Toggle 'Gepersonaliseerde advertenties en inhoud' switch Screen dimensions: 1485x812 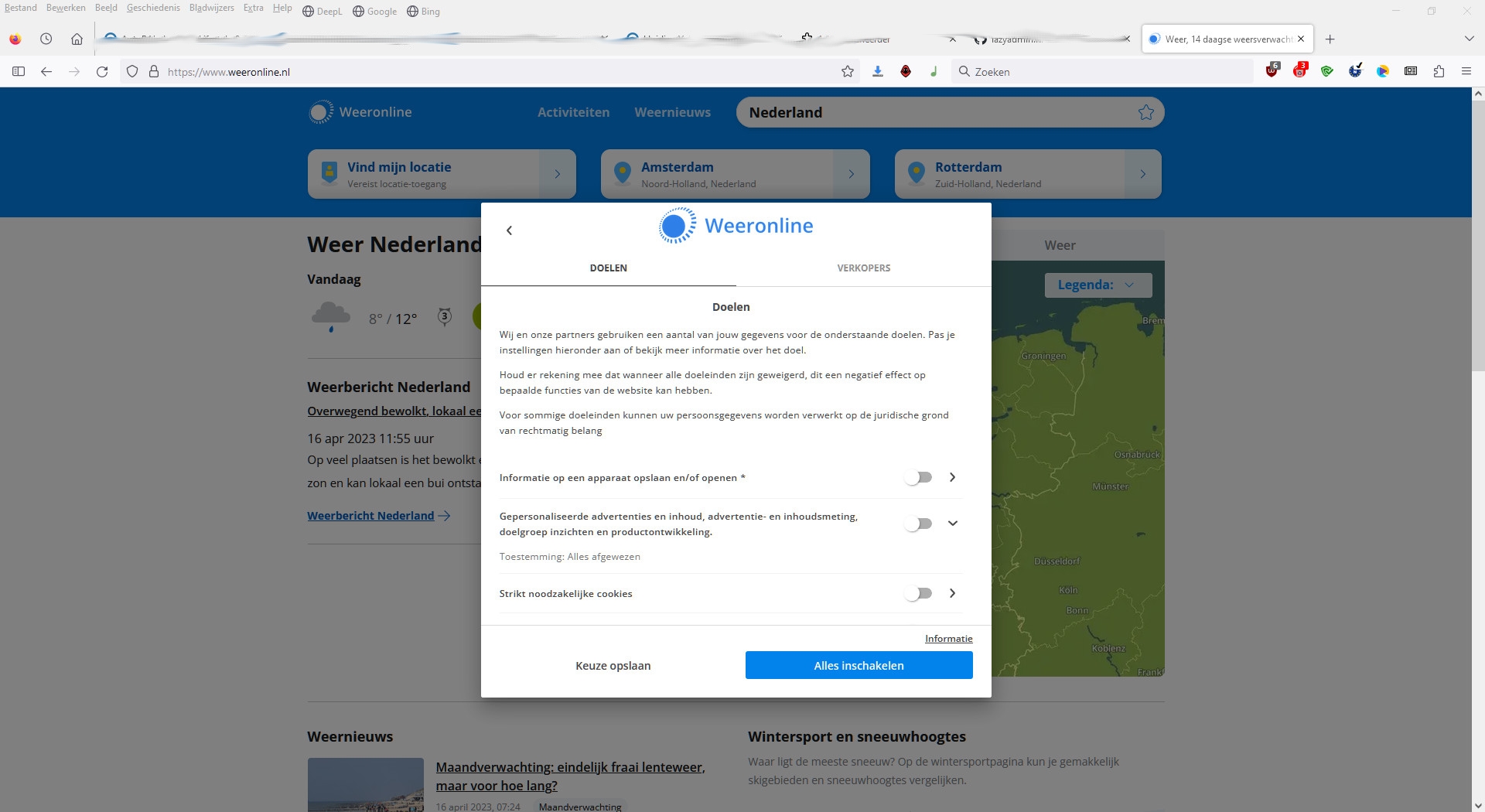(x=919, y=524)
